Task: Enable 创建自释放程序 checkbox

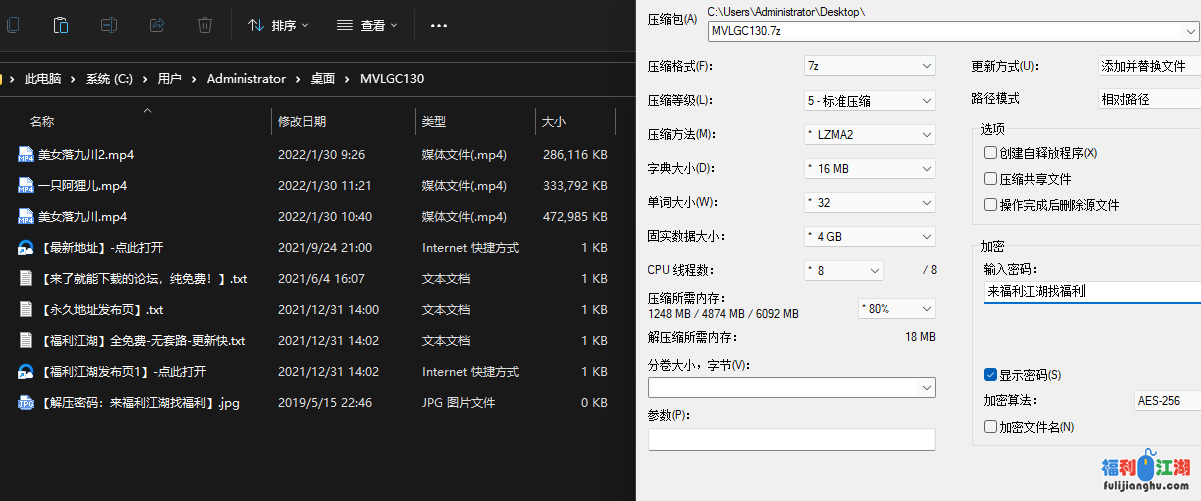Action: point(990,153)
